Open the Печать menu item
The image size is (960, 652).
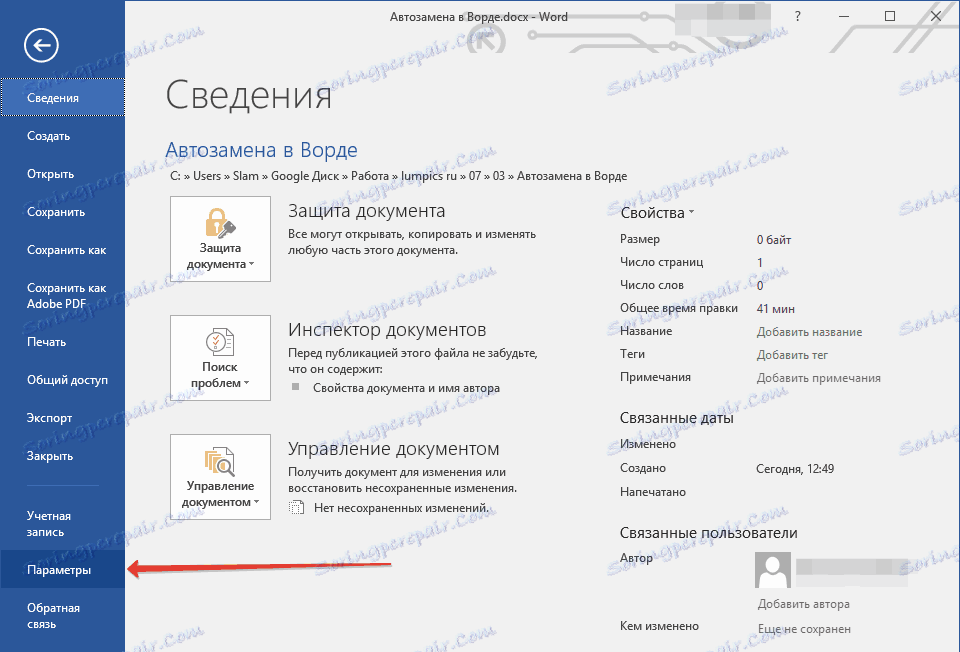[x=62, y=342]
